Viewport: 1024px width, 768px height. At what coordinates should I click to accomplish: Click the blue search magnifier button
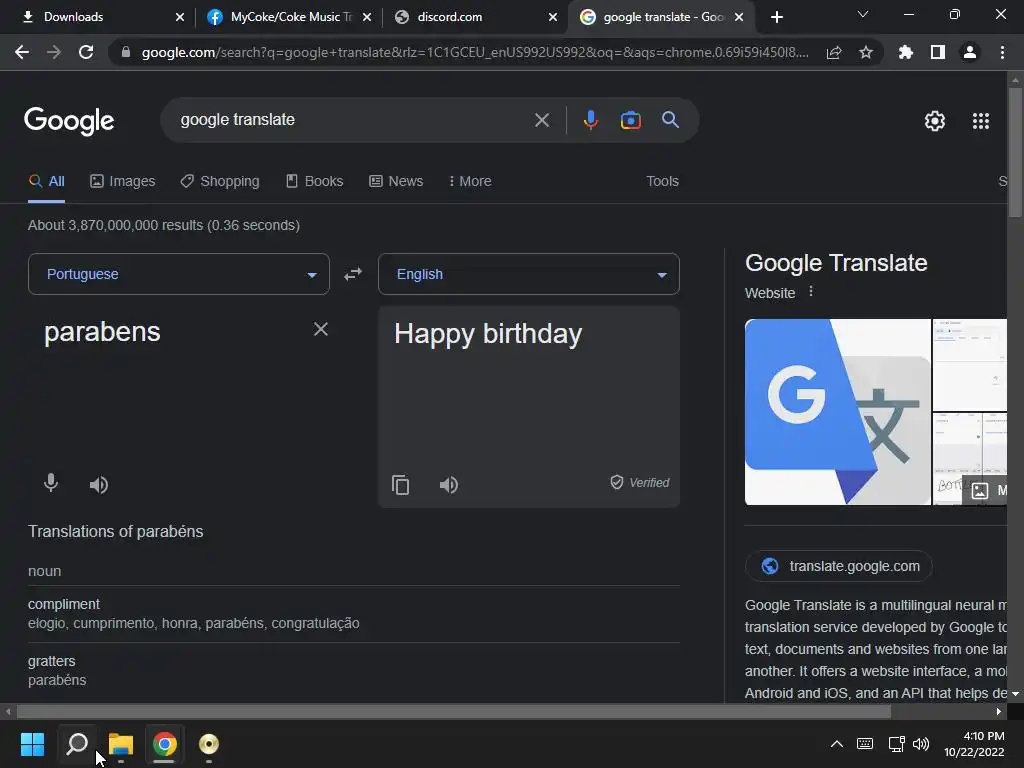coord(670,120)
